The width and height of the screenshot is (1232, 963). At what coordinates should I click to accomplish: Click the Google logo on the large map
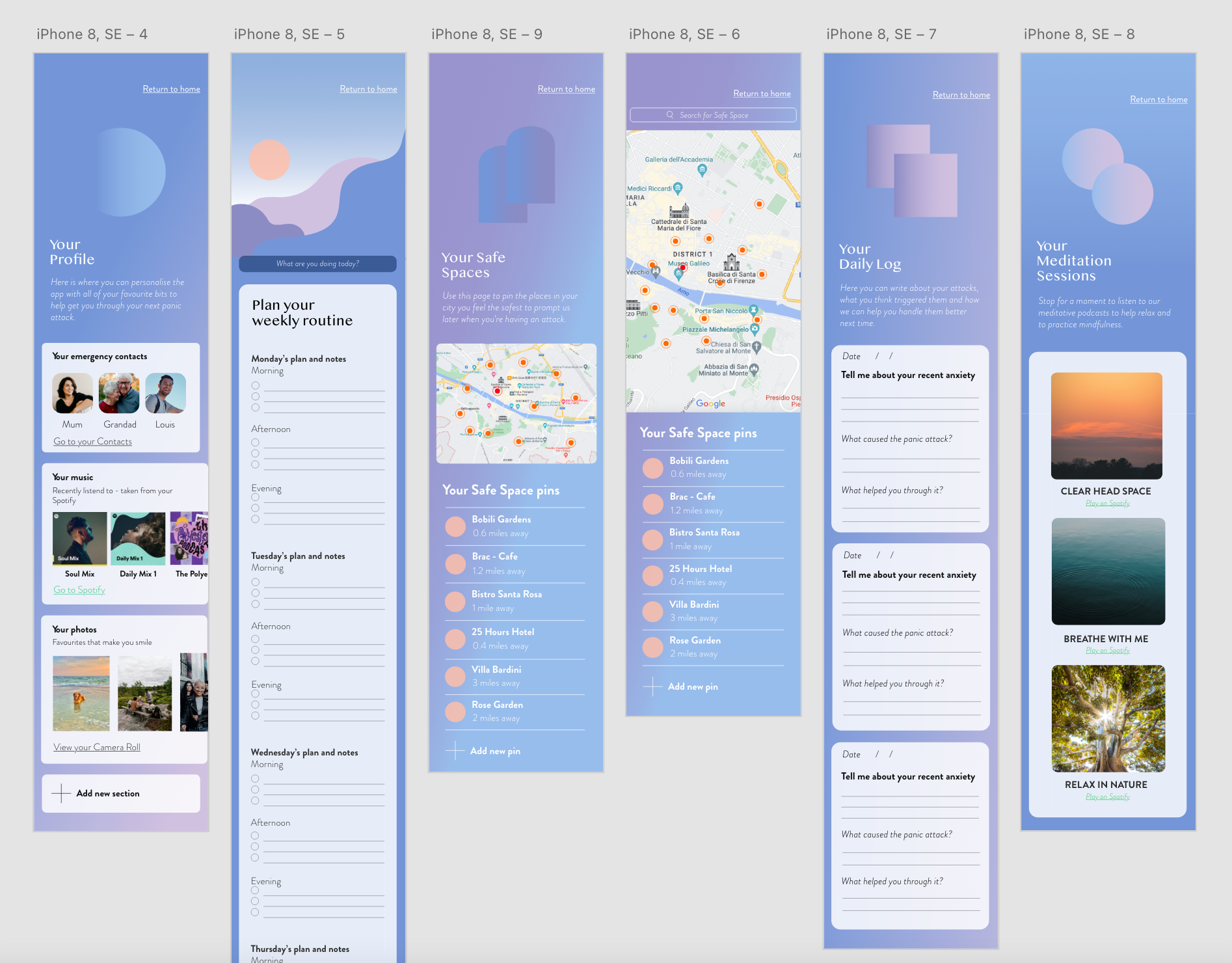710,403
